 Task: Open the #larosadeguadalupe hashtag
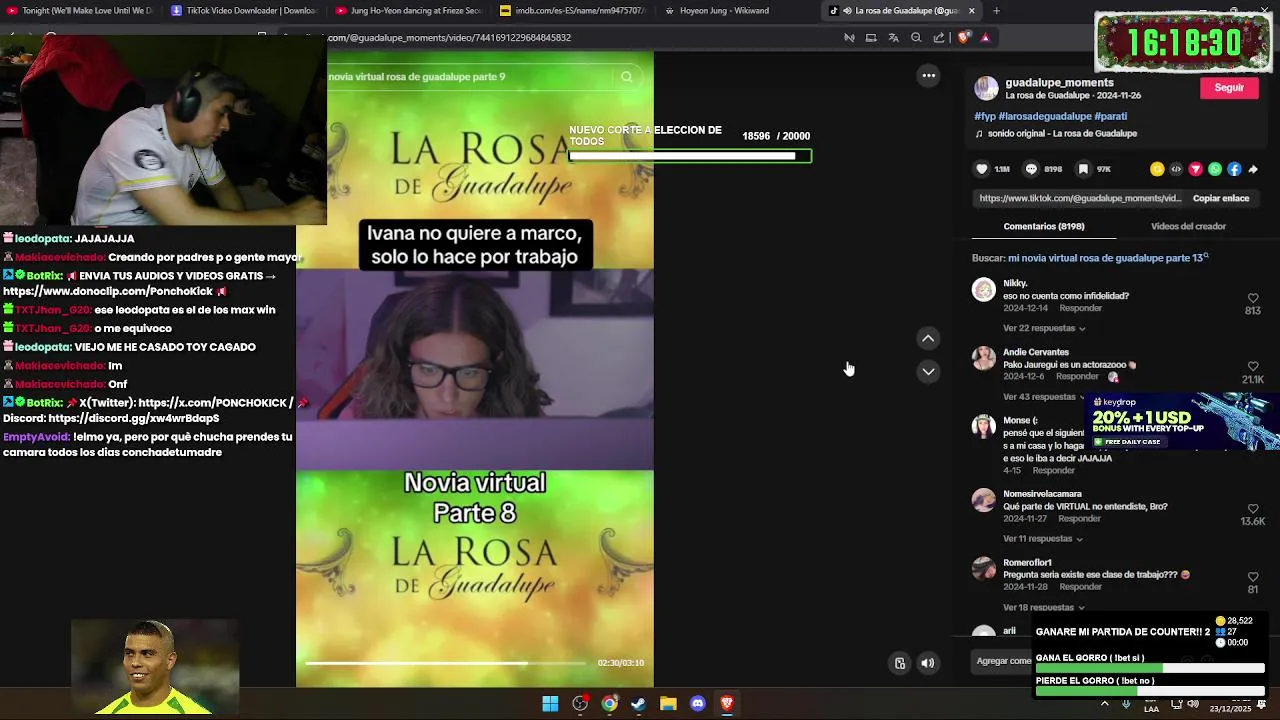coord(1044,116)
